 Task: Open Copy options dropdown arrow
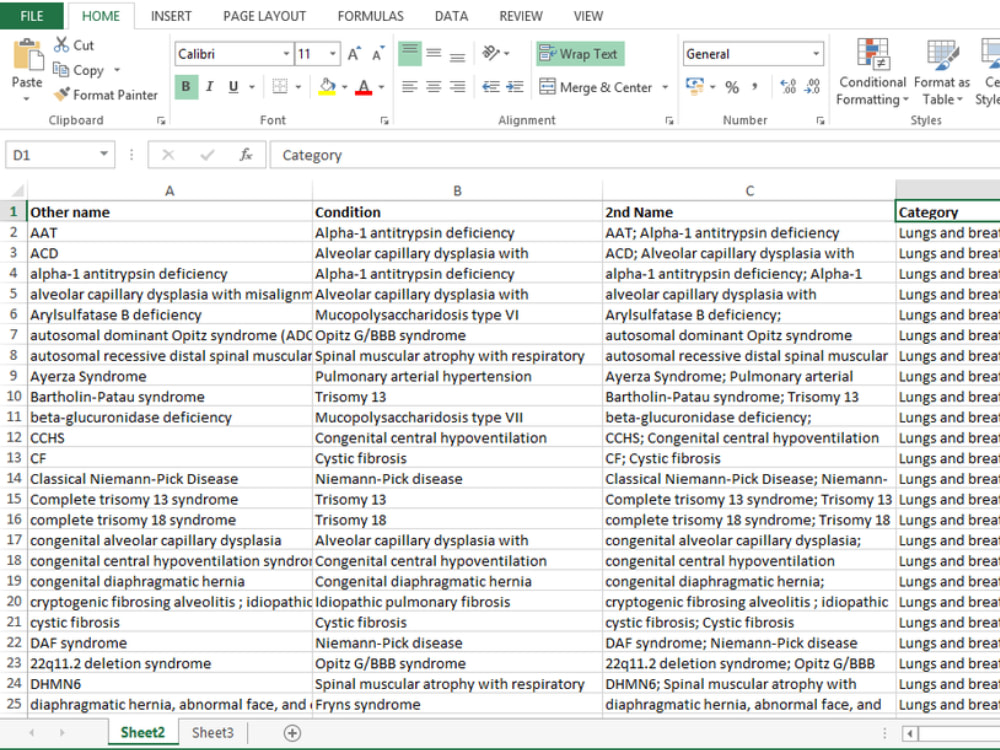click(117, 70)
